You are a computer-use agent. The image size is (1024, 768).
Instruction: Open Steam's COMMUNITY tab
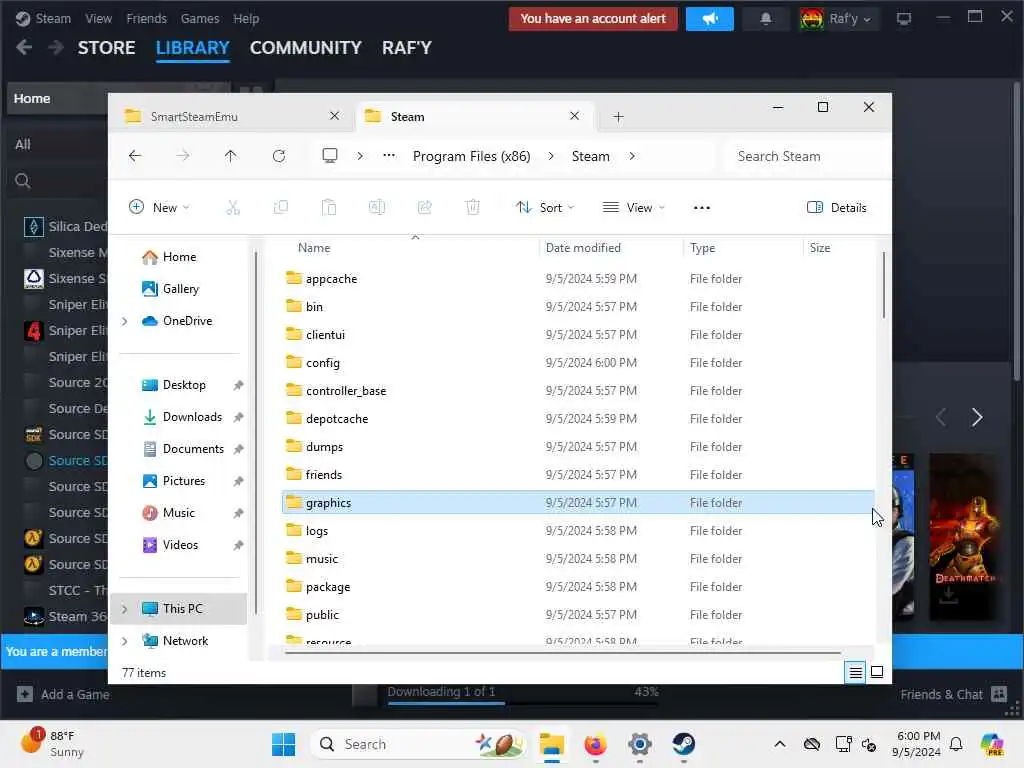pyautogui.click(x=306, y=48)
